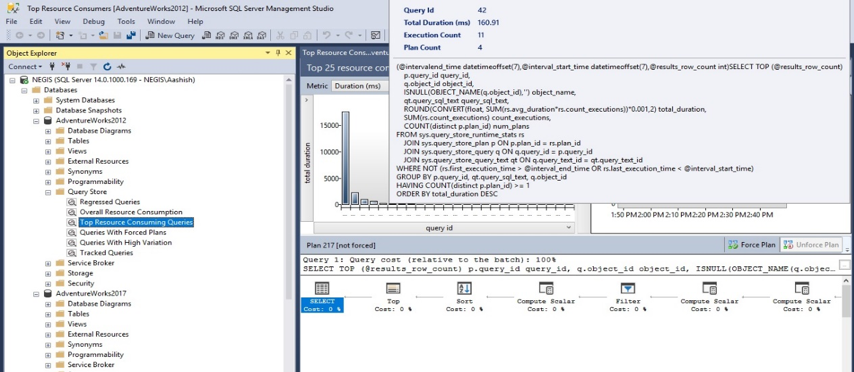Open the Window menu
Screen dimensions: 854x372
pos(161,21)
